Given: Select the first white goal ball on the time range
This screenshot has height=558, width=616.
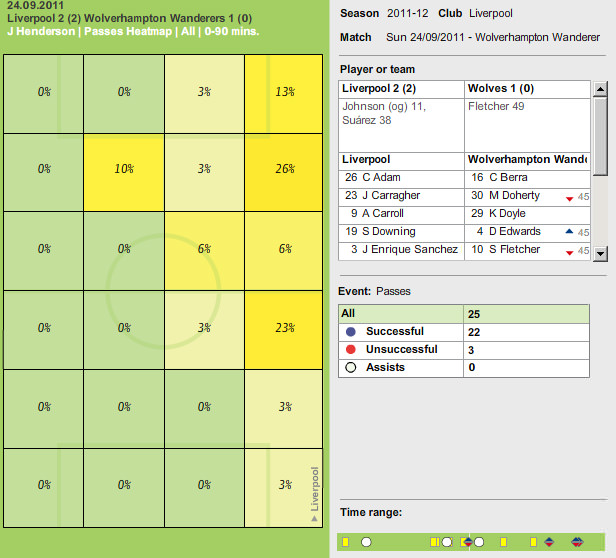Looking at the screenshot, I should [366, 542].
